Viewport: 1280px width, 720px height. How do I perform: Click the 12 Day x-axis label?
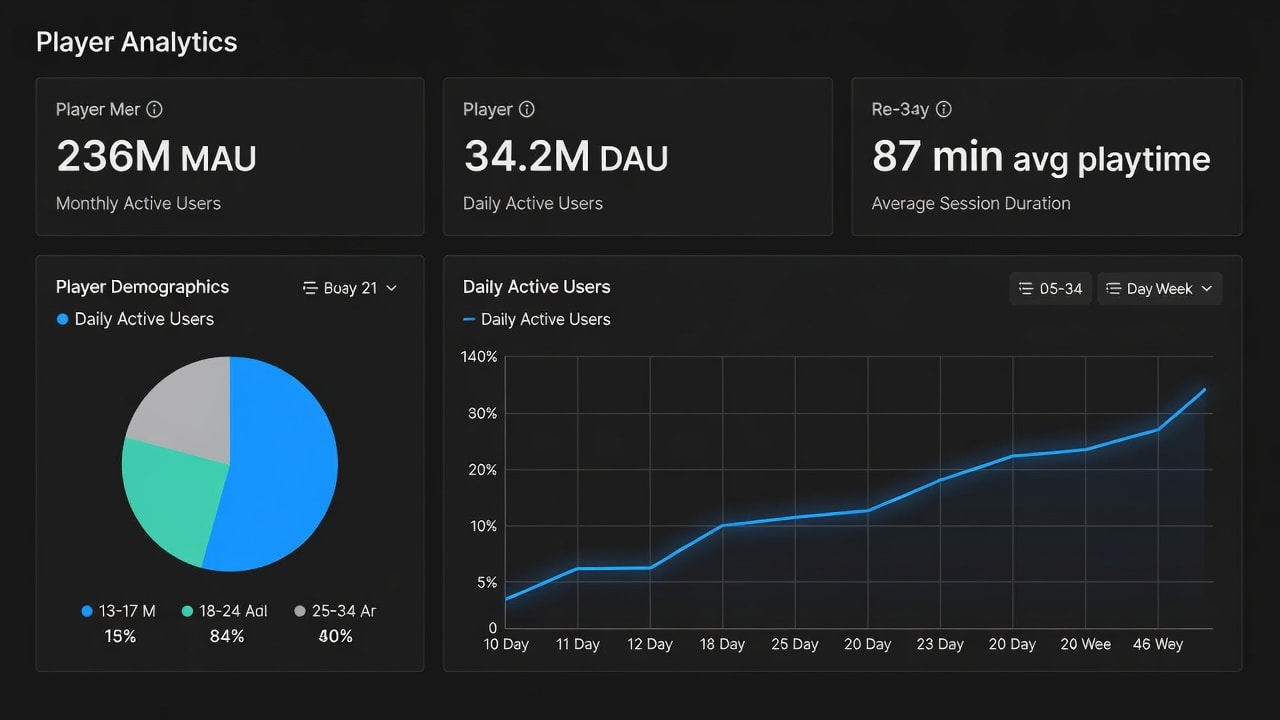pyautogui.click(x=650, y=644)
